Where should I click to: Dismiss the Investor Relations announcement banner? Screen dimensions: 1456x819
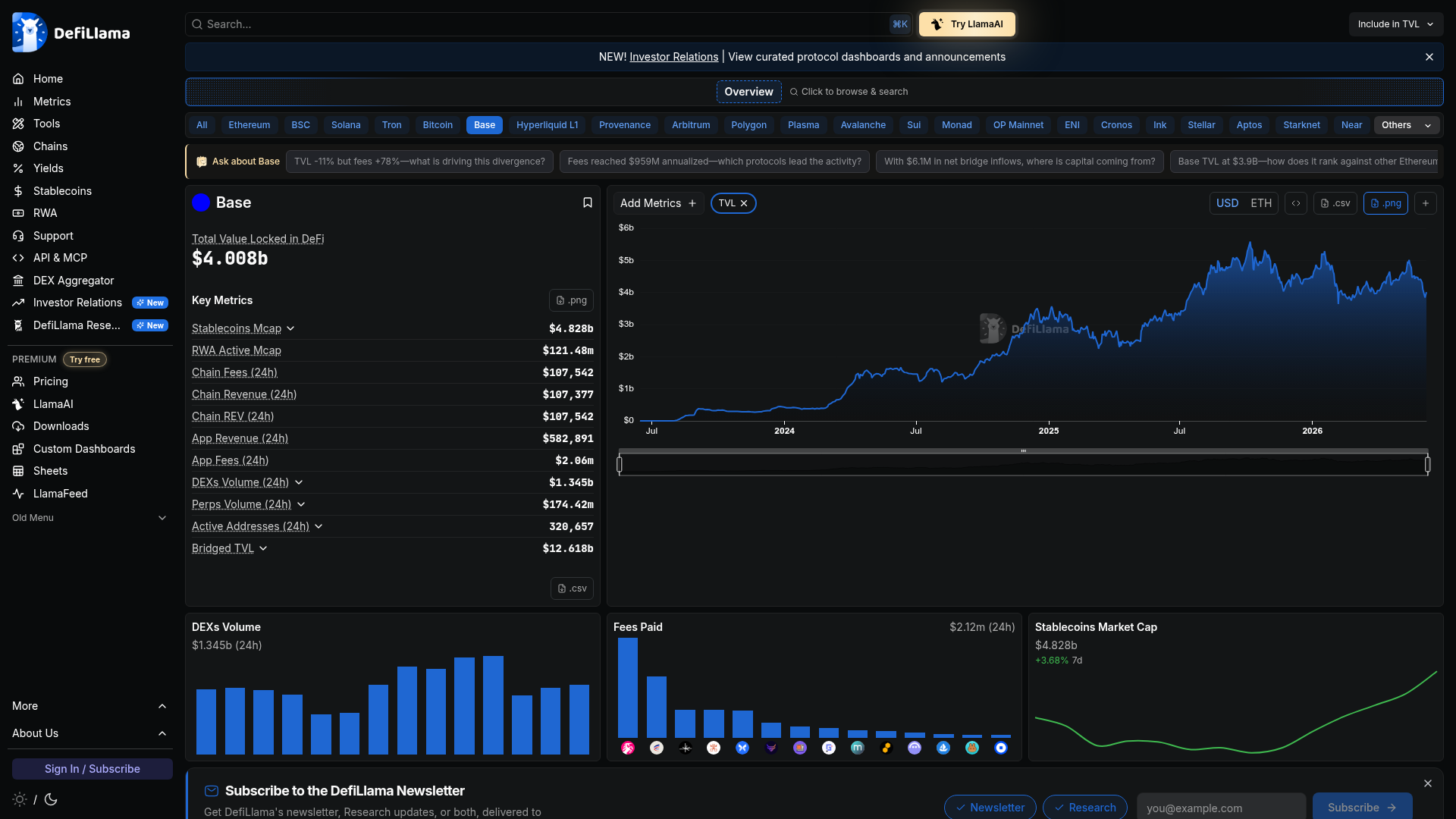coord(1429,57)
